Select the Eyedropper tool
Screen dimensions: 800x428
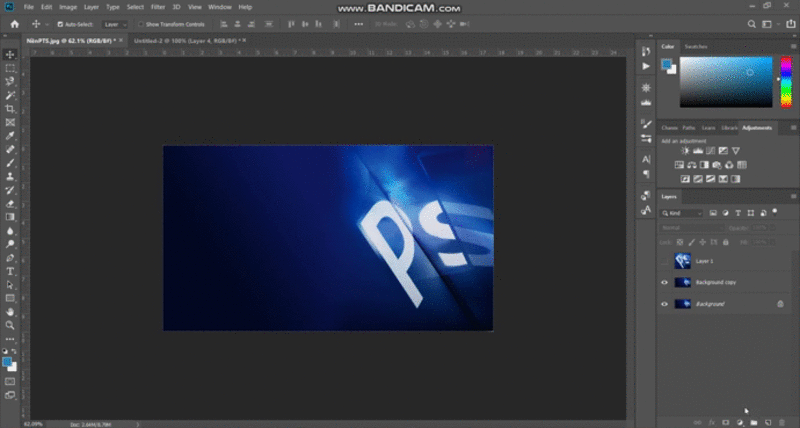(10, 135)
